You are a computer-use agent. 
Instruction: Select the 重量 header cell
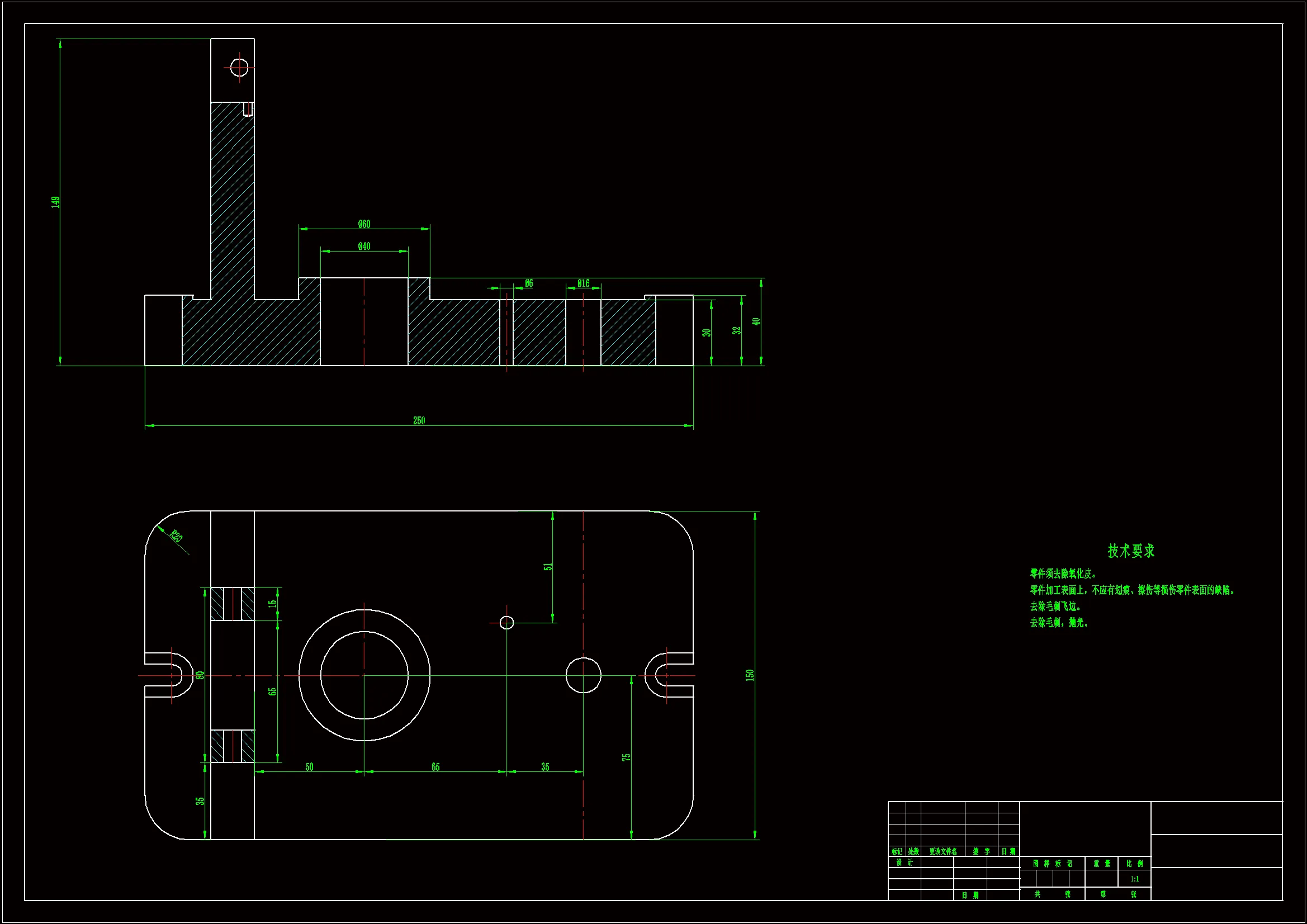(1101, 864)
